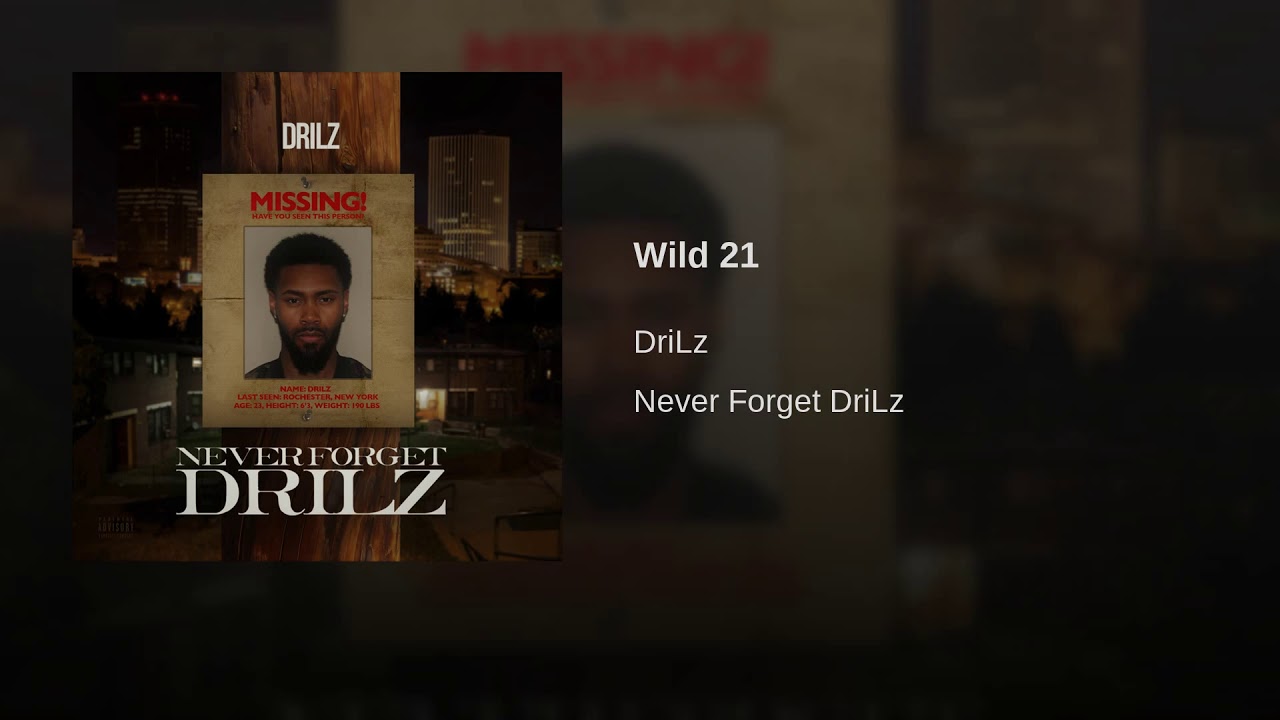Viewport: 1280px width, 720px height.
Task: Select the NEVER FORGET text on cover
Action: pos(311,458)
